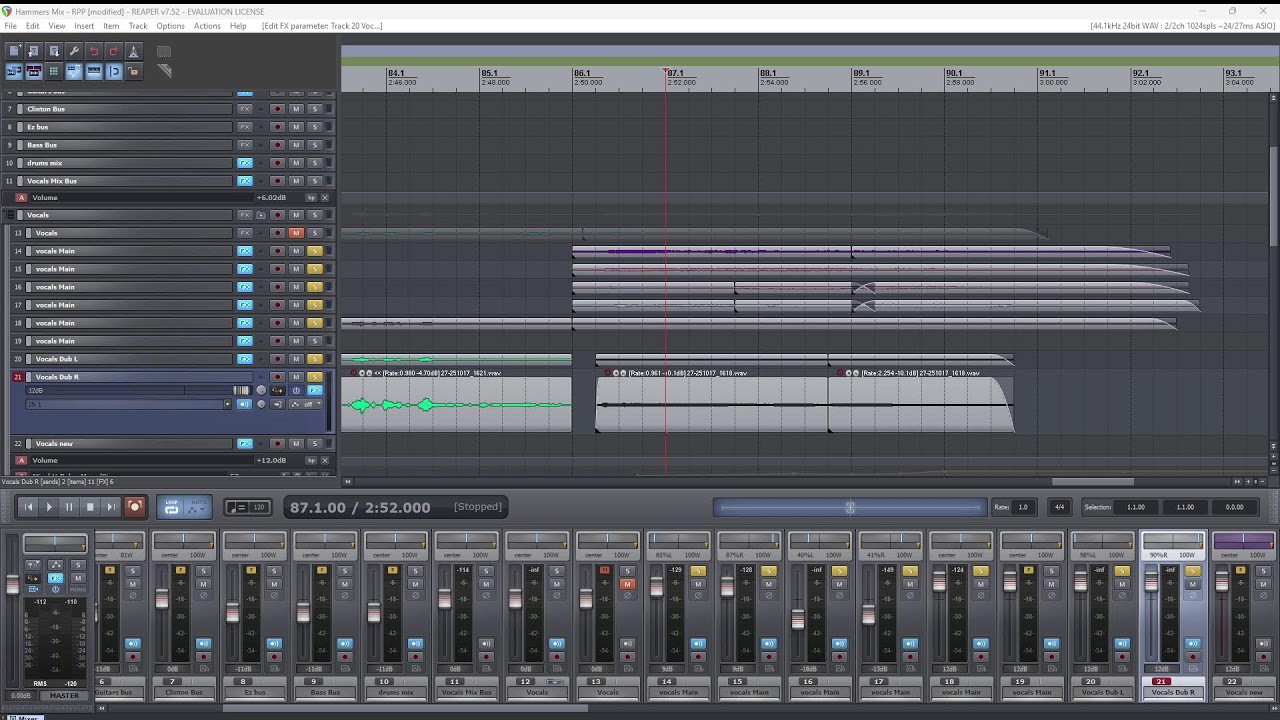Open the Track menu

coord(138,26)
